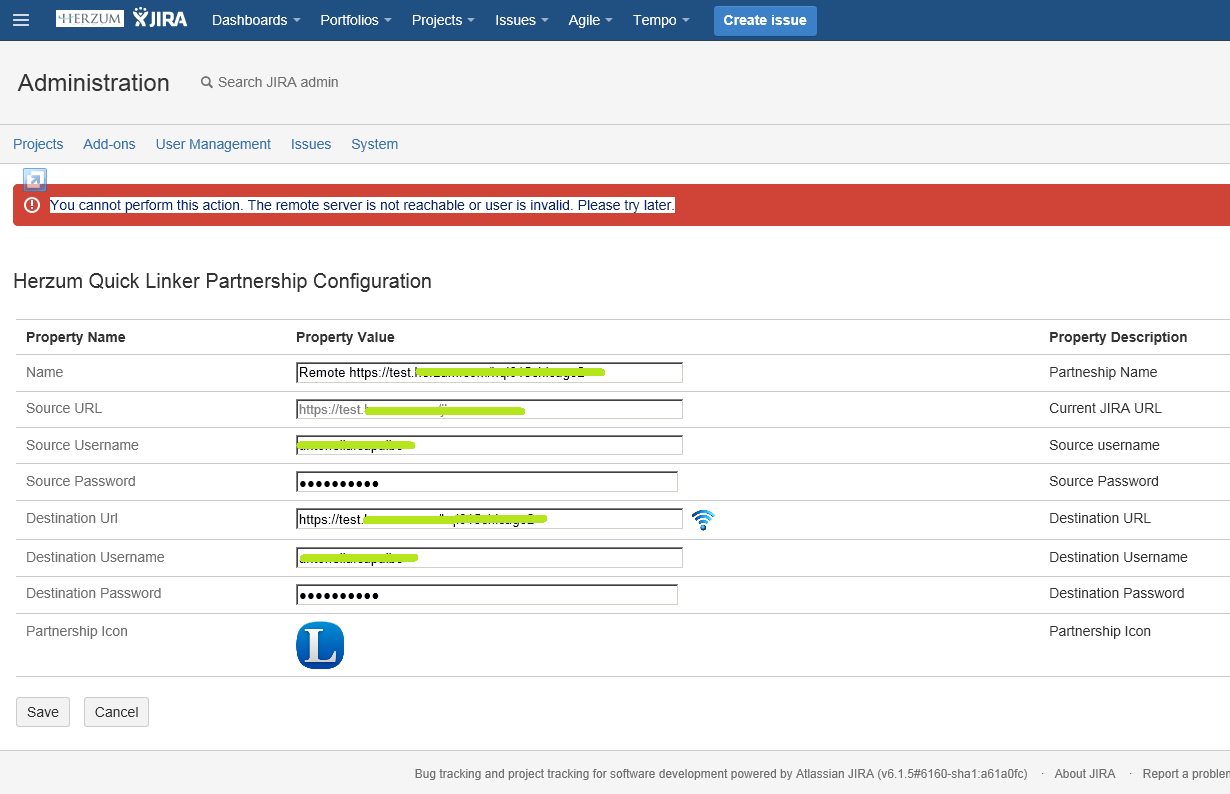Cancel the partnership configuration
Screen dimensions: 1230x794
coord(116,712)
